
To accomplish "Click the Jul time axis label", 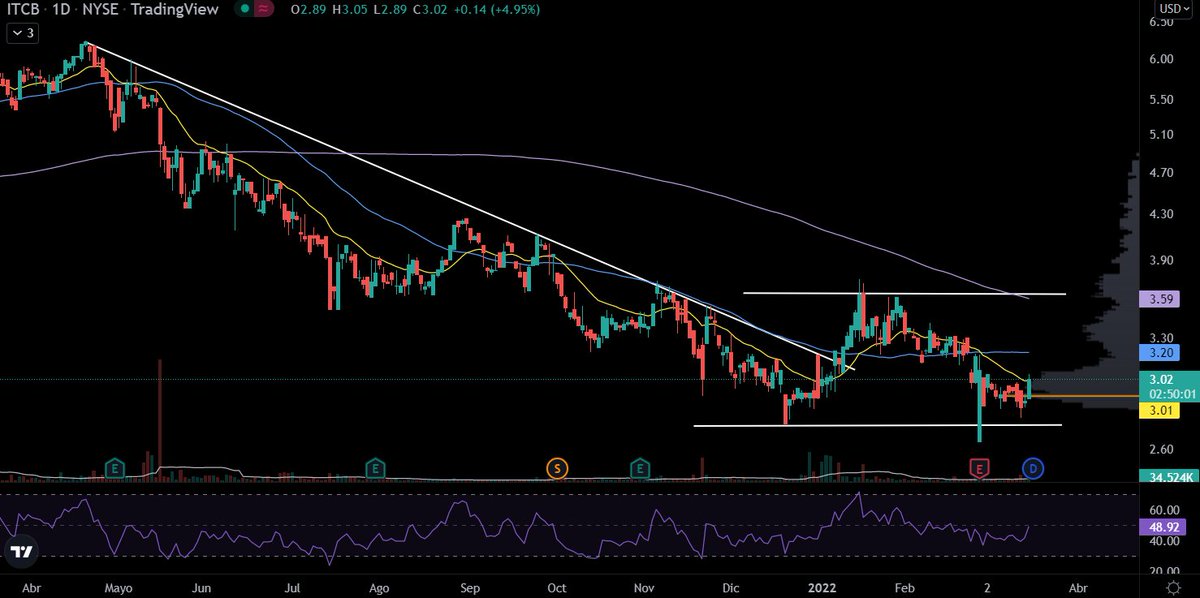I will 293,586.
